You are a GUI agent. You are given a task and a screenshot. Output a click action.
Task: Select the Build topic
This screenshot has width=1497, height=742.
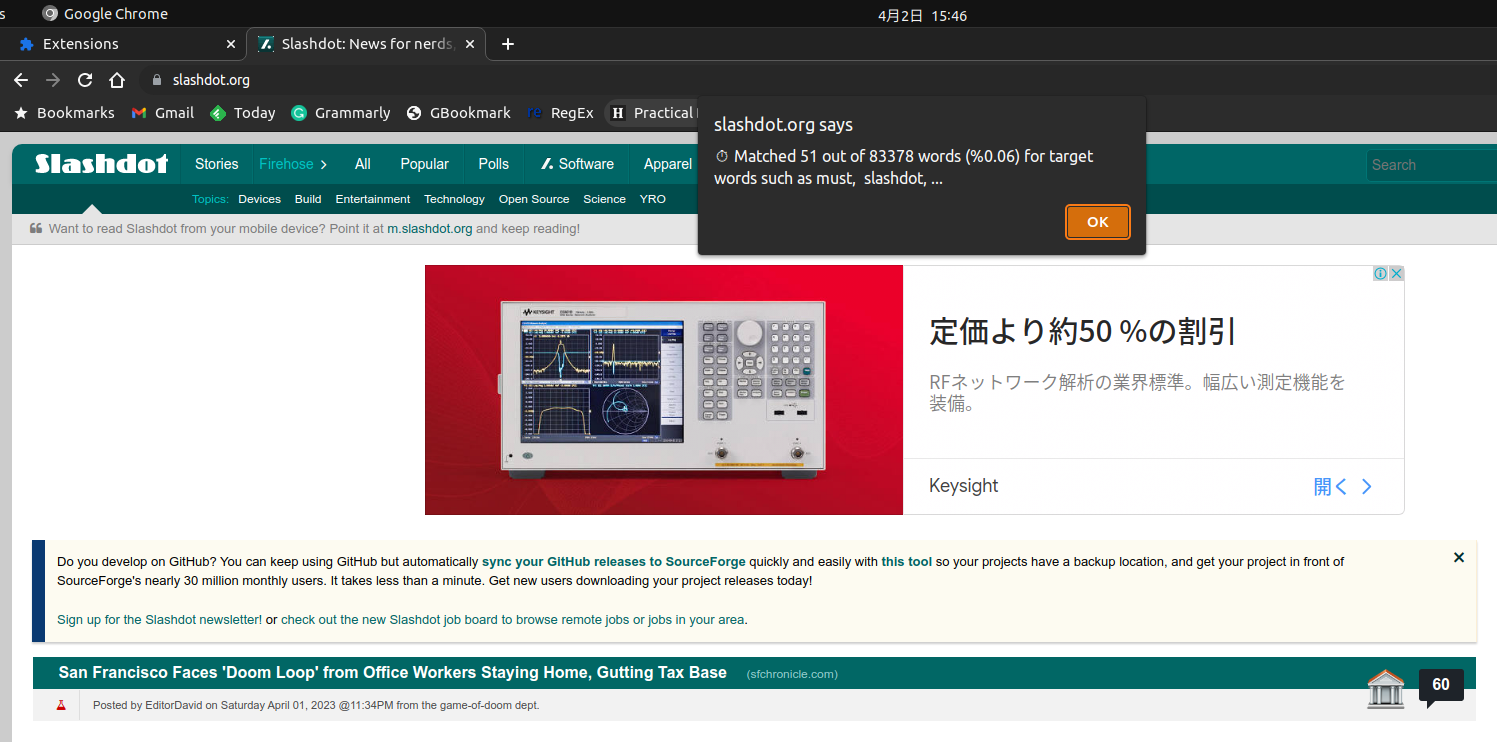308,199
